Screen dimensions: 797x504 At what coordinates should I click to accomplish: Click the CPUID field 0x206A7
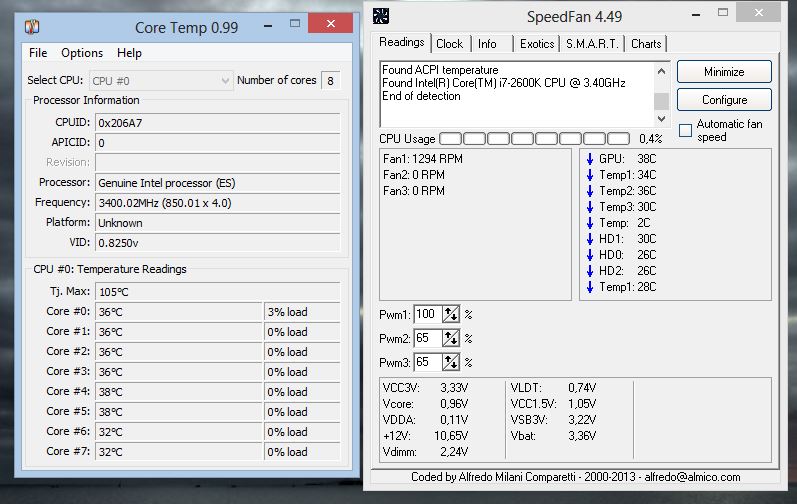click(x=218, y=123)
